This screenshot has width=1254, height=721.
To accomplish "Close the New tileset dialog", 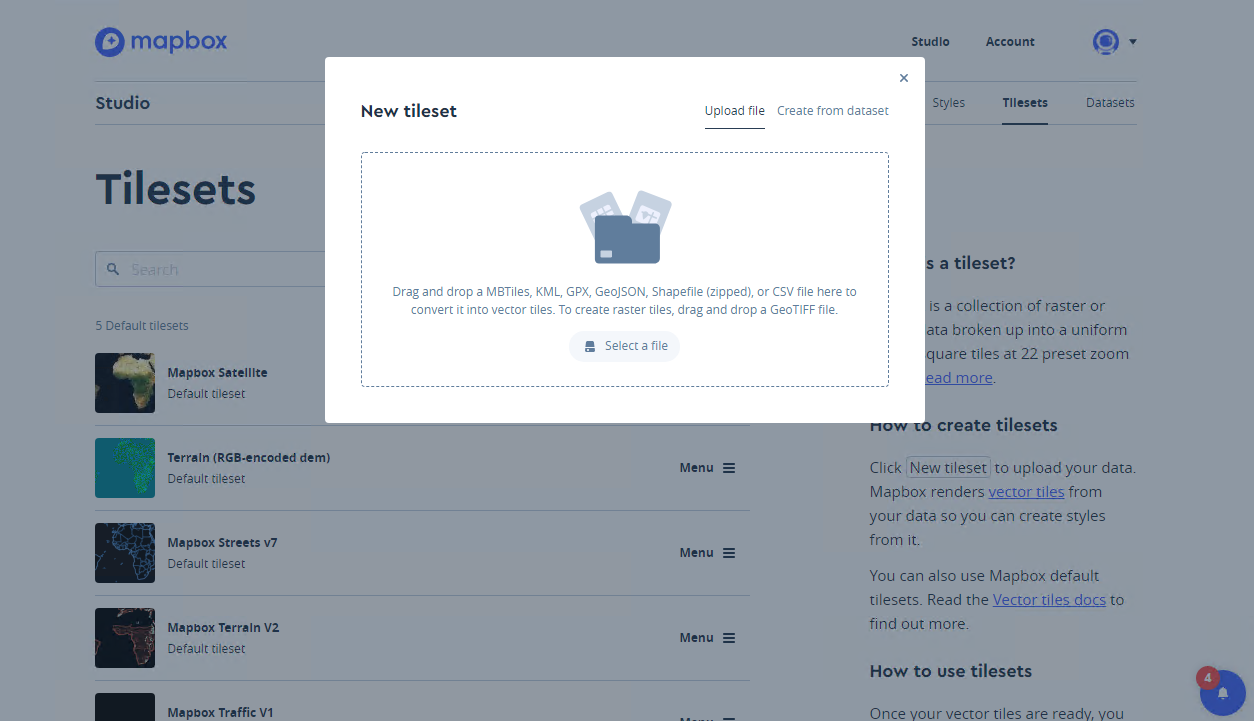I will pyautogui.click(x=904, y=78).
